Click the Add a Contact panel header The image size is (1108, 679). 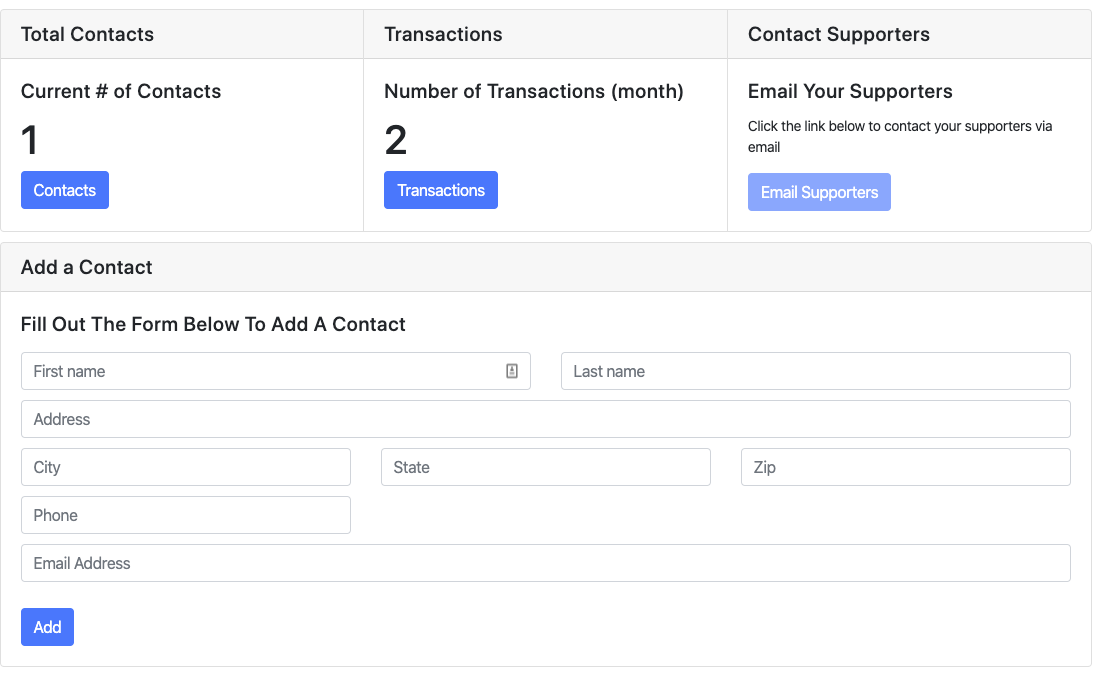click(x=87, y=267)
